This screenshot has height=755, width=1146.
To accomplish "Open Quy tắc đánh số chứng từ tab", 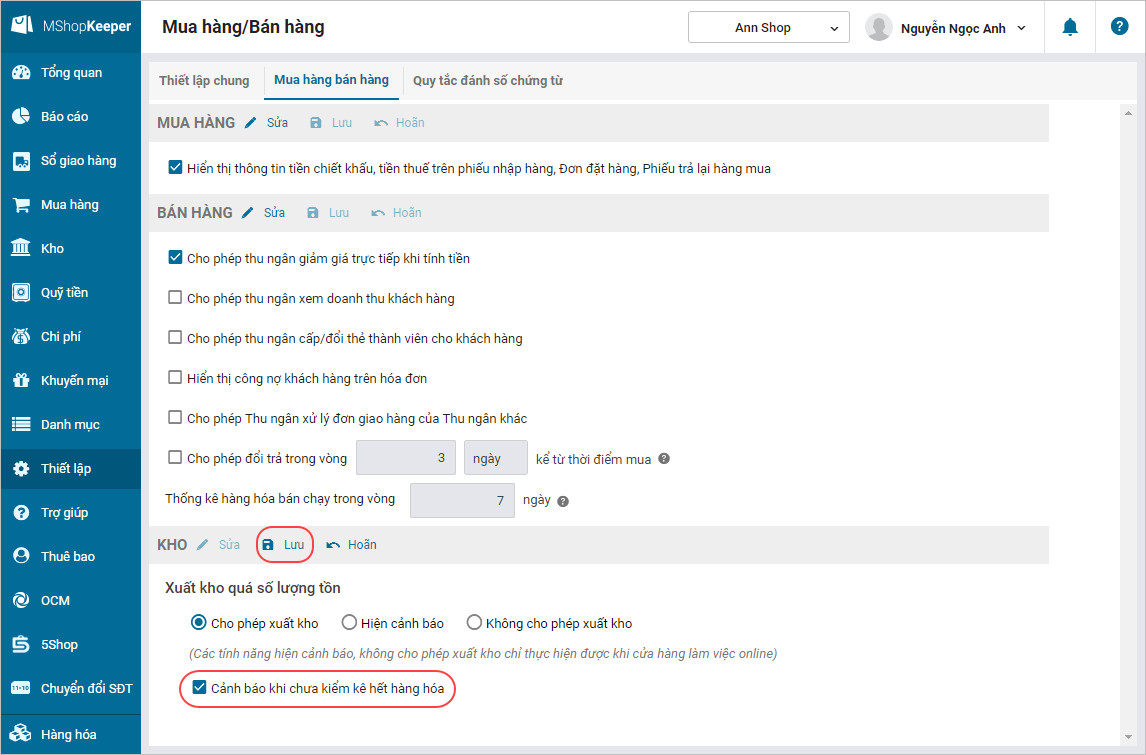I will click(487, 80).
